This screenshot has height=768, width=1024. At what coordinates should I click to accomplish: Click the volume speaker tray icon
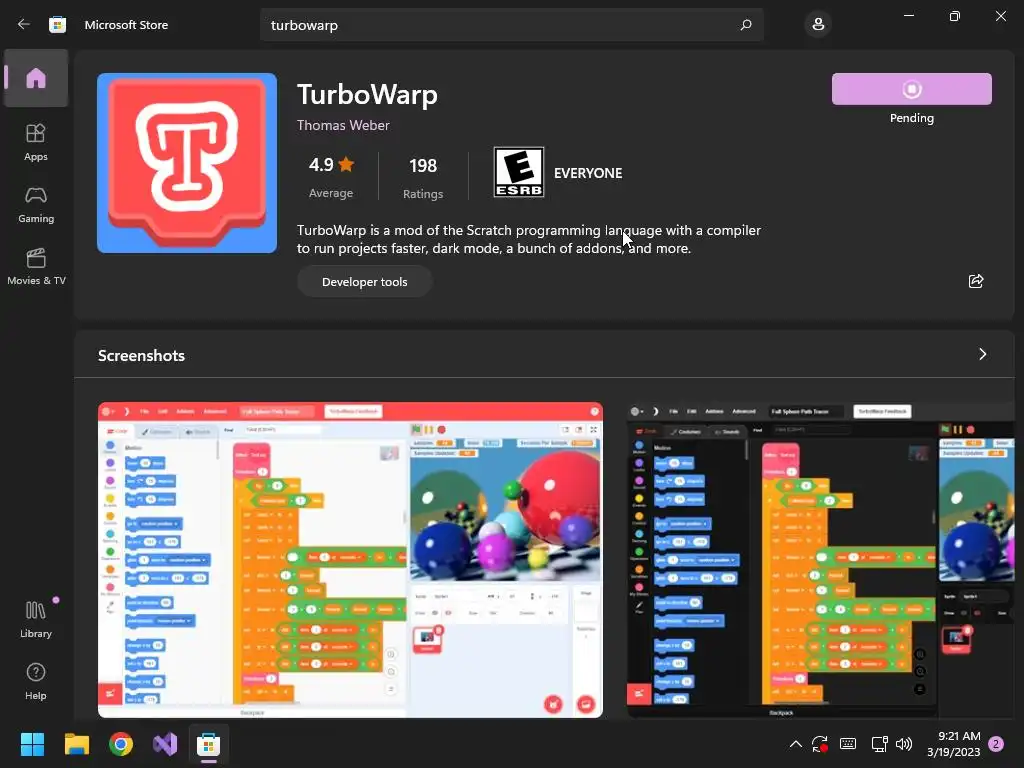pyautogui.click(x=904, y=744)
